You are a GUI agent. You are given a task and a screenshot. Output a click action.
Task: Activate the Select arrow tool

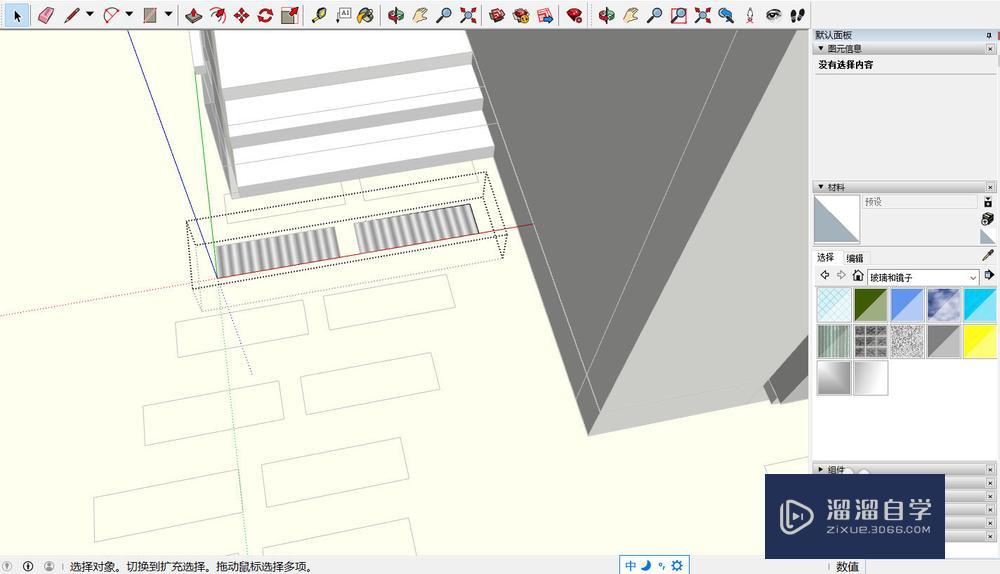click(x=17, y=15)
